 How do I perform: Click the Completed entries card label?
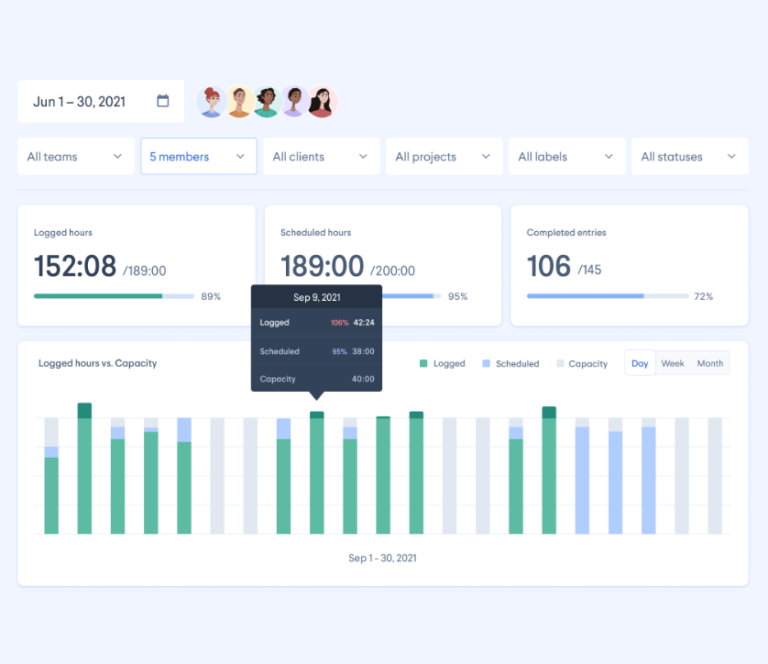tap(566, 233)
